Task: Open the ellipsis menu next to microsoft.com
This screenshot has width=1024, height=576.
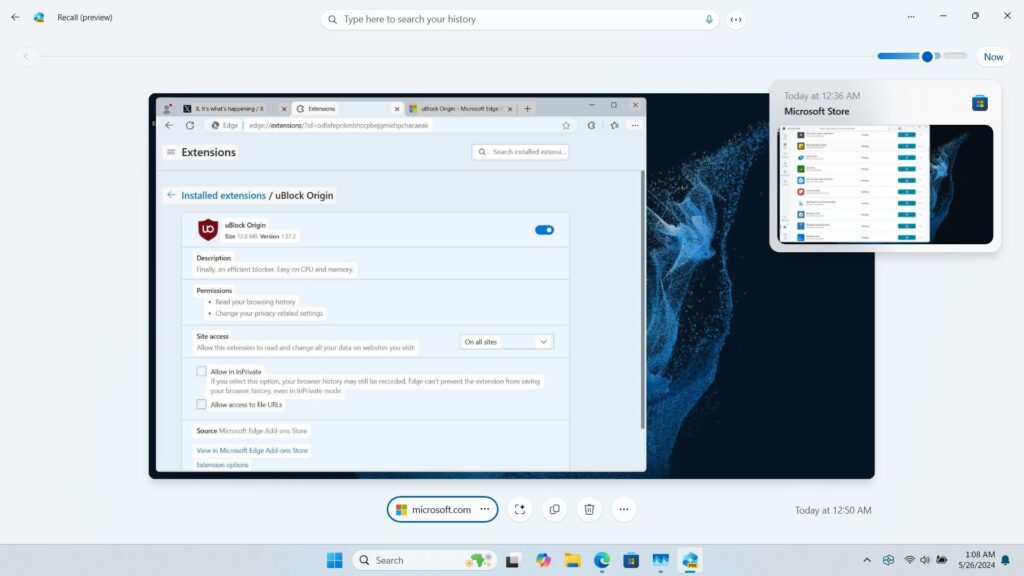Action: tap(483, 509)
